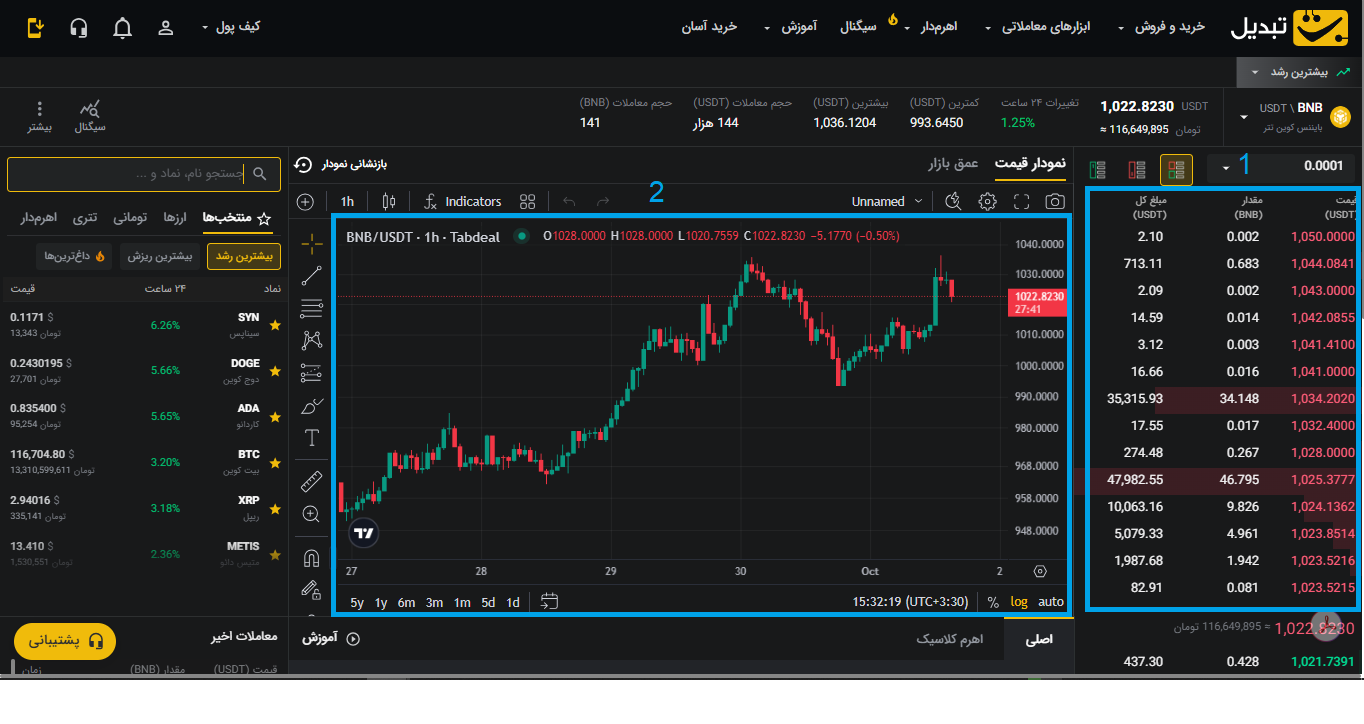Switch the price scale to log
The image size is (1364, 724).
(x=1019, y=602)
